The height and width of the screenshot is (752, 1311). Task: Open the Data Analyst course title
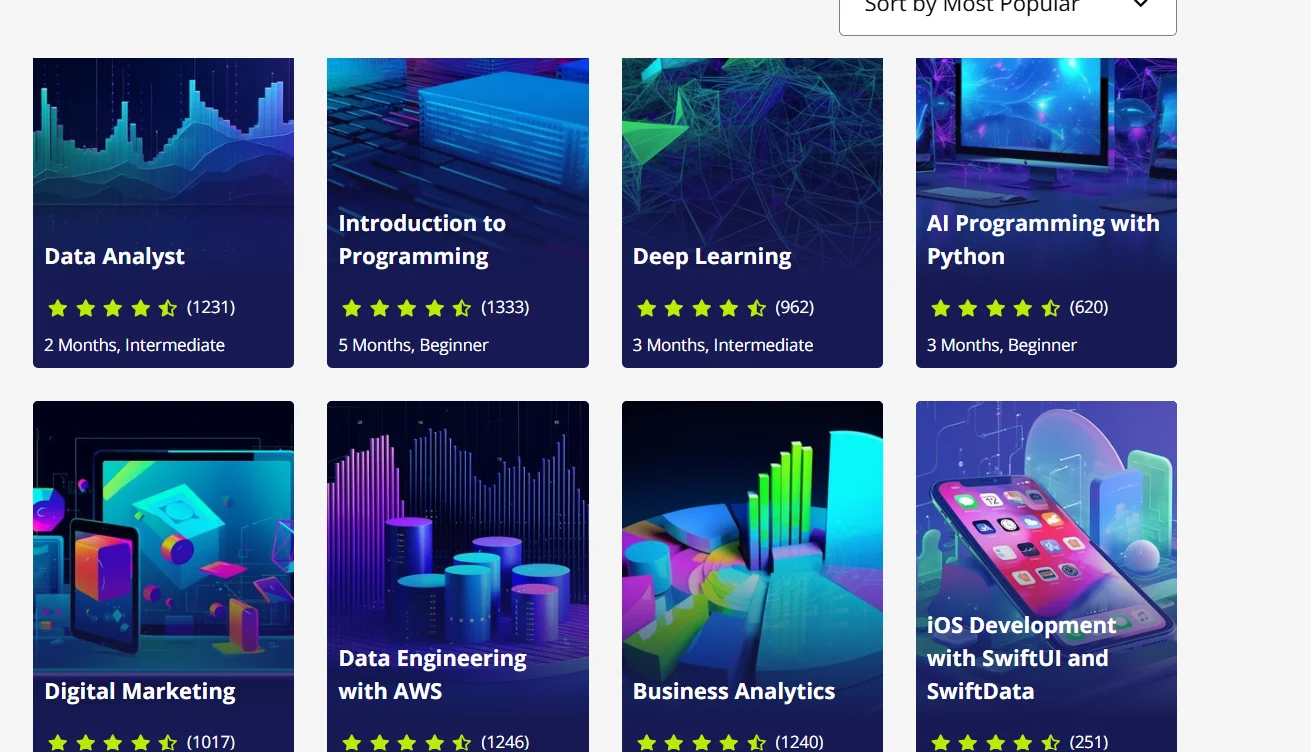[x=115, y=256]
